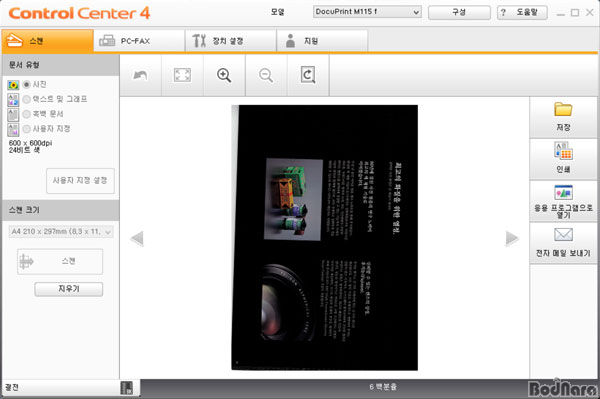Click the 저장 folder icon
Image resolution: width=600 pixels, height=399 pixels.
pos(563,109)
